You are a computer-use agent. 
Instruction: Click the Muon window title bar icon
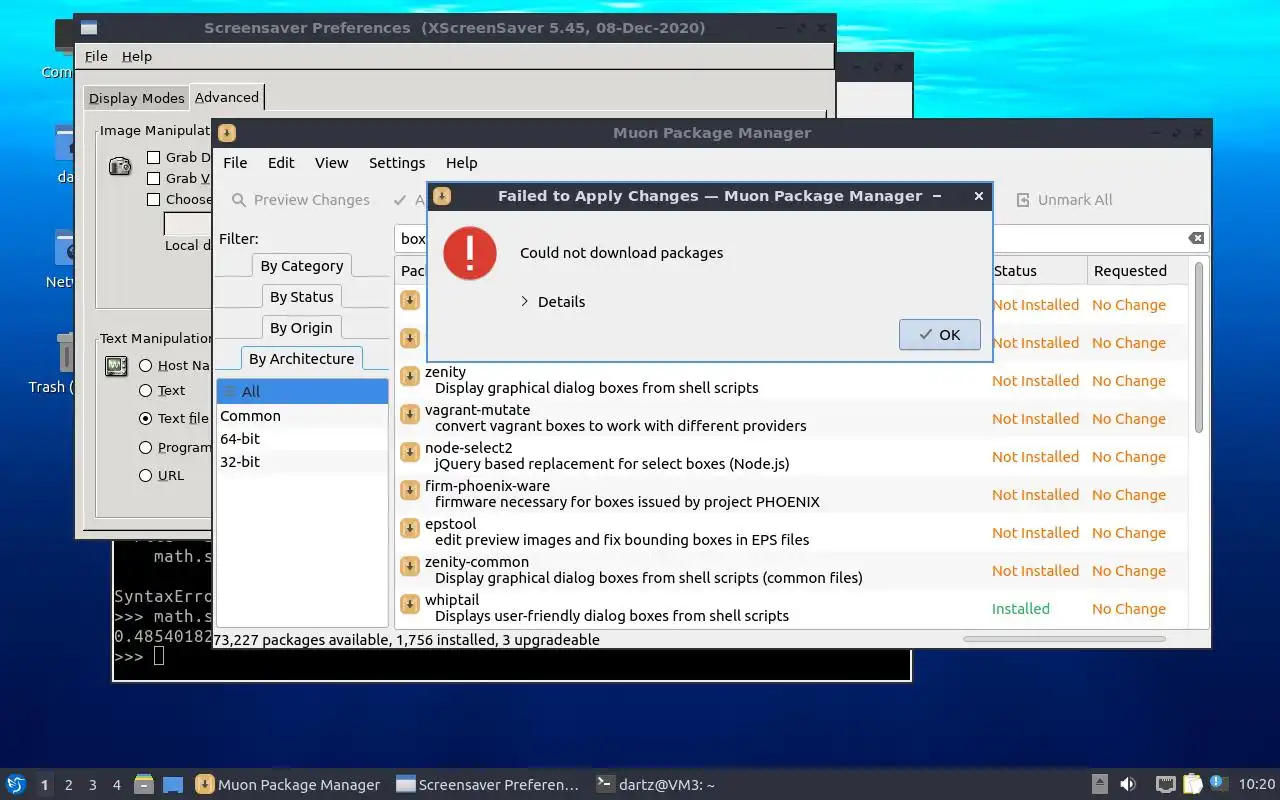tap(227, 133)
